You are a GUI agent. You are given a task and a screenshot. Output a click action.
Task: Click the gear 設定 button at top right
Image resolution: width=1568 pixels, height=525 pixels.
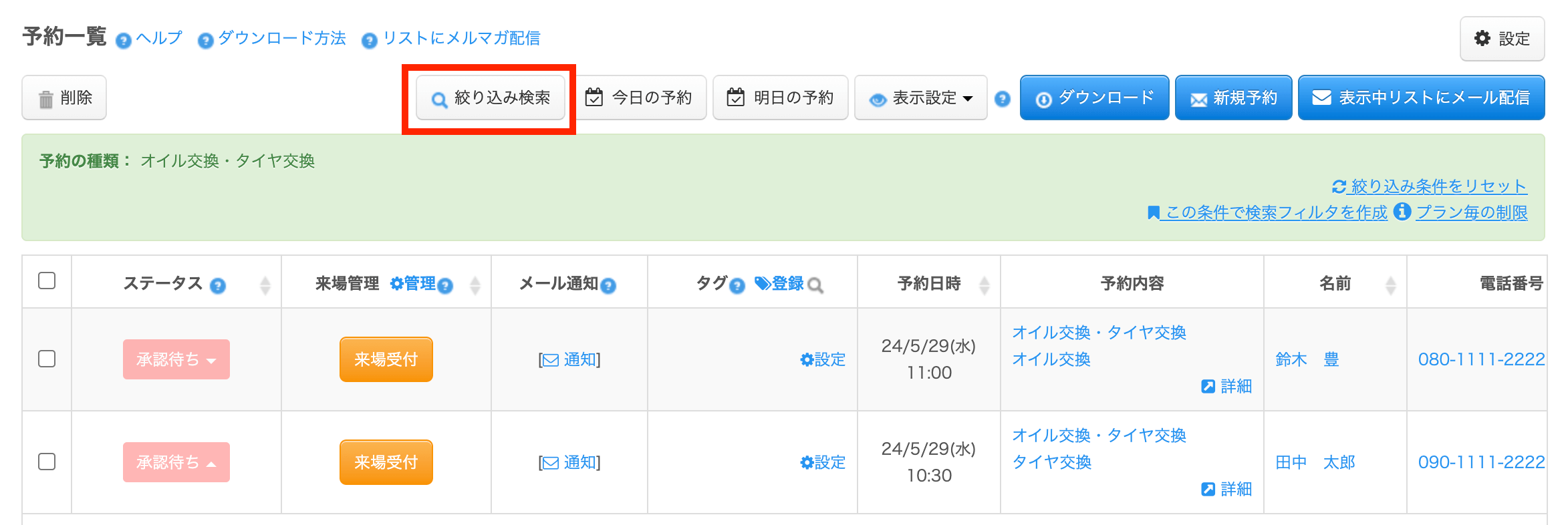pos(1502,39)
